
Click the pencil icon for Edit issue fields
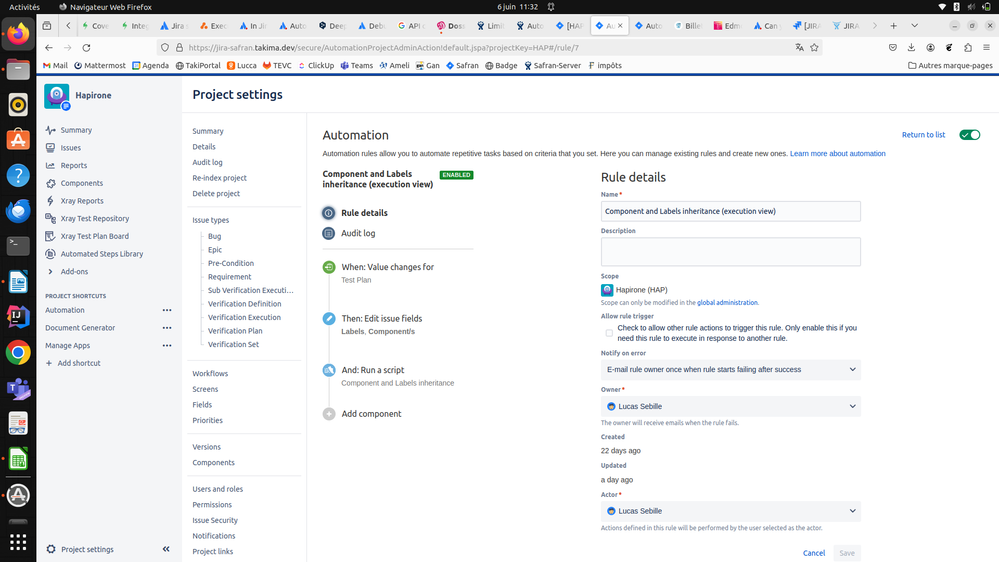click(x=329, y=319)
